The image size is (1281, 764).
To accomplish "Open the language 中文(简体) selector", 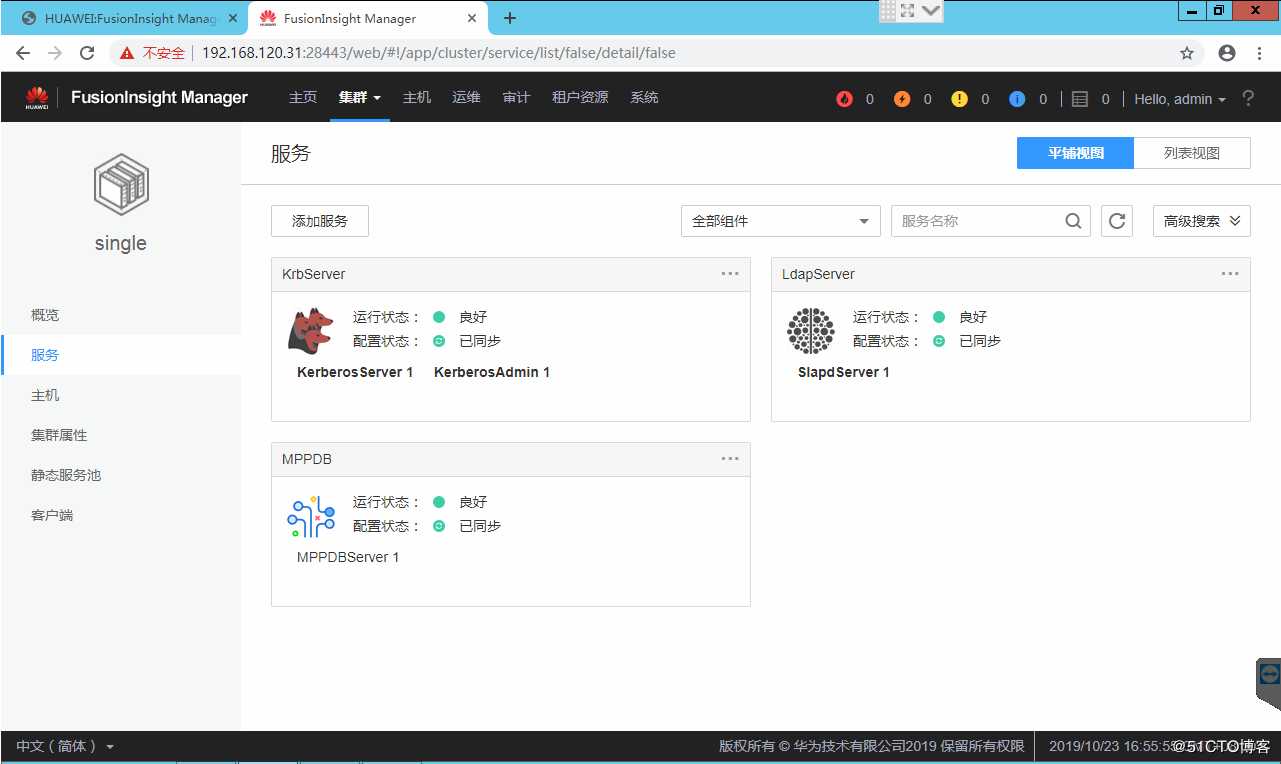I will pyautogui.click(x=65, y=746).
